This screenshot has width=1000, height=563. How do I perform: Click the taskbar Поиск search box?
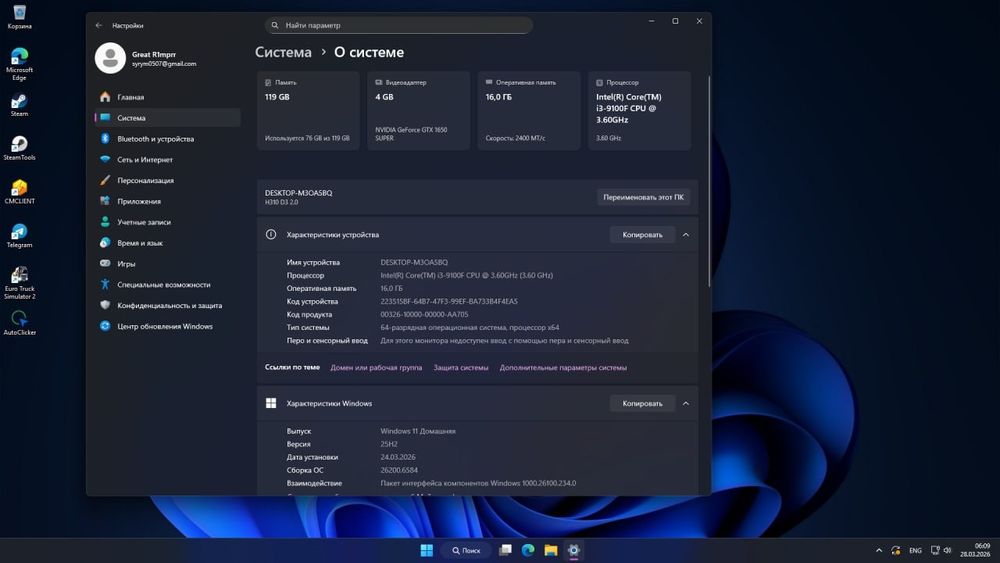point(466,550)
